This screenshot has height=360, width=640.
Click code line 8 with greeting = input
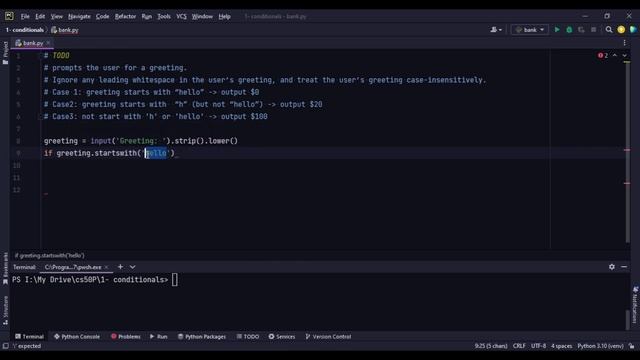coord(141,141)
